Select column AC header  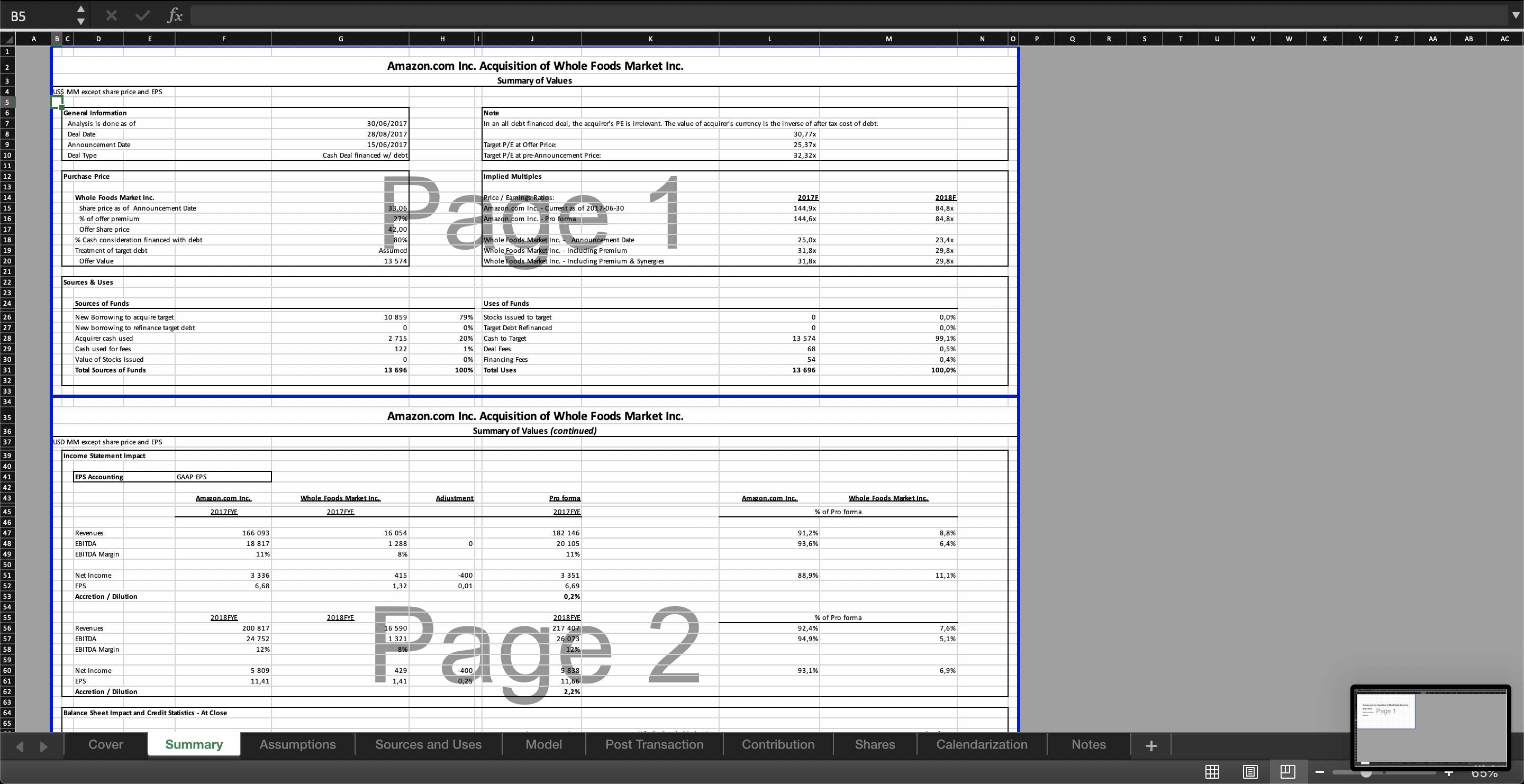pos(1504,39)
